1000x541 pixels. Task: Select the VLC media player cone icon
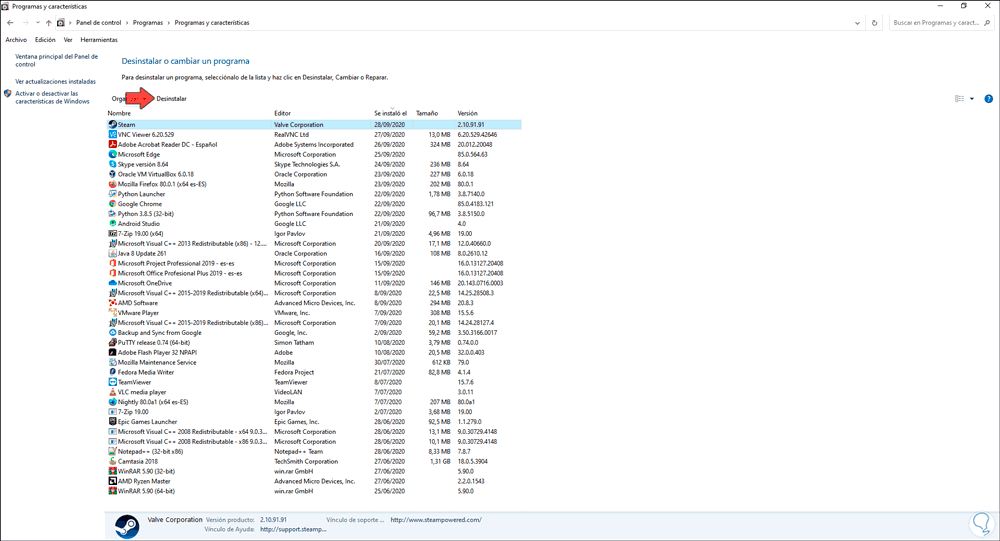click(112, 392)
